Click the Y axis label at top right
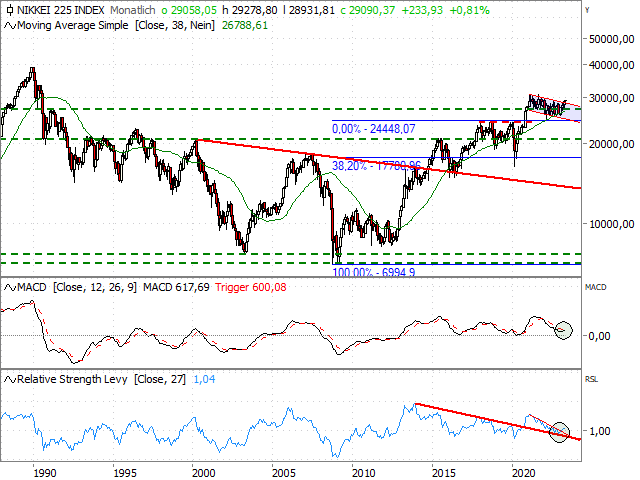Screen dimensions: 640x480 [587, 10]
